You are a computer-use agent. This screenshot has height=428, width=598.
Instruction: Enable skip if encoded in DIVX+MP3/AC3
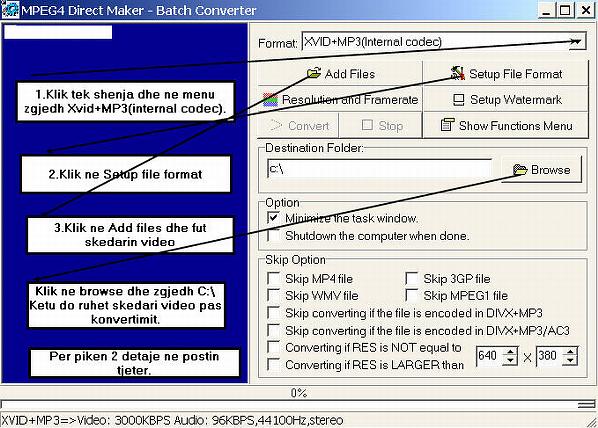click(273, 330)
